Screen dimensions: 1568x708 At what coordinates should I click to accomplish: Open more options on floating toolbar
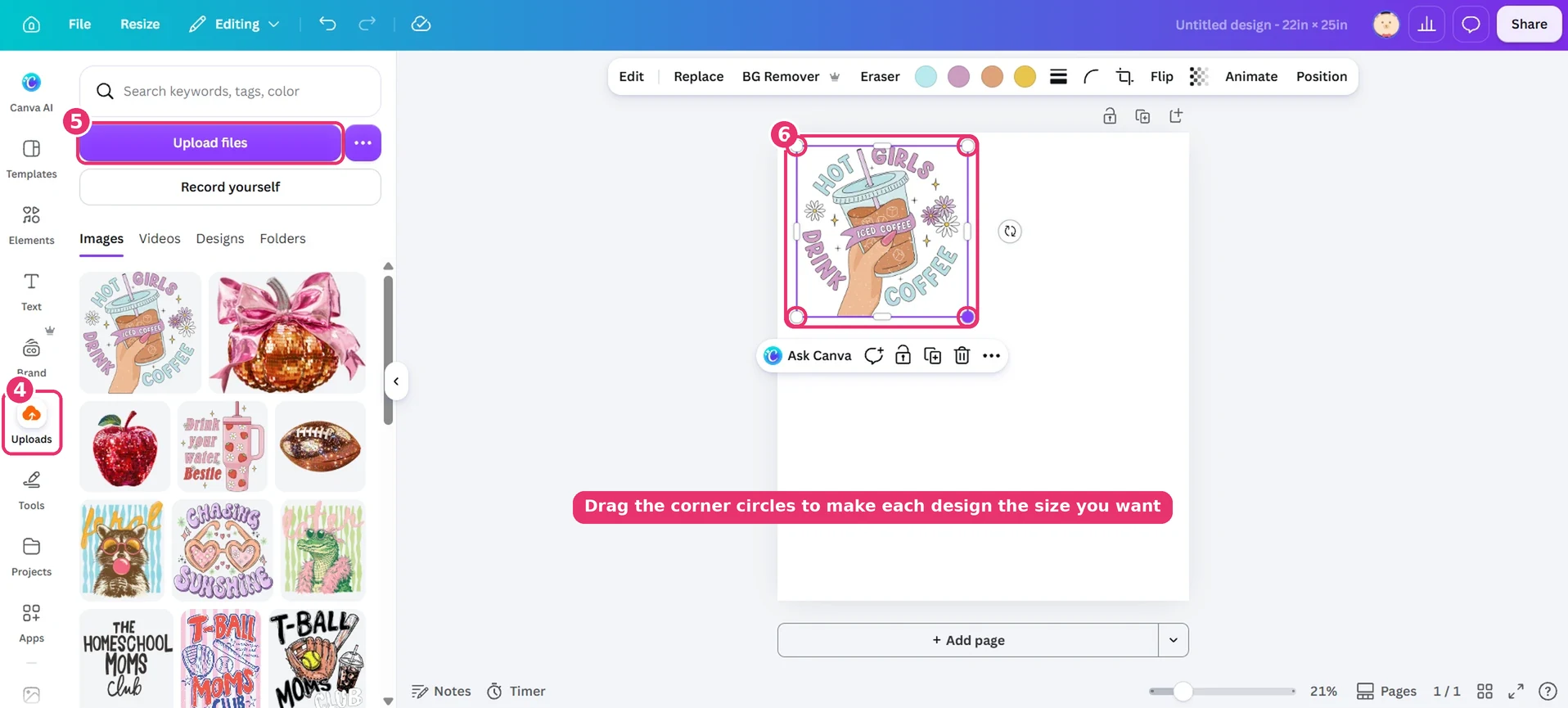991,355
